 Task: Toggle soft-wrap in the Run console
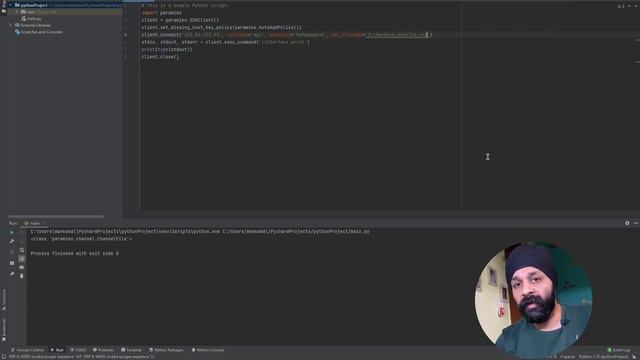(x=22, y=250)
